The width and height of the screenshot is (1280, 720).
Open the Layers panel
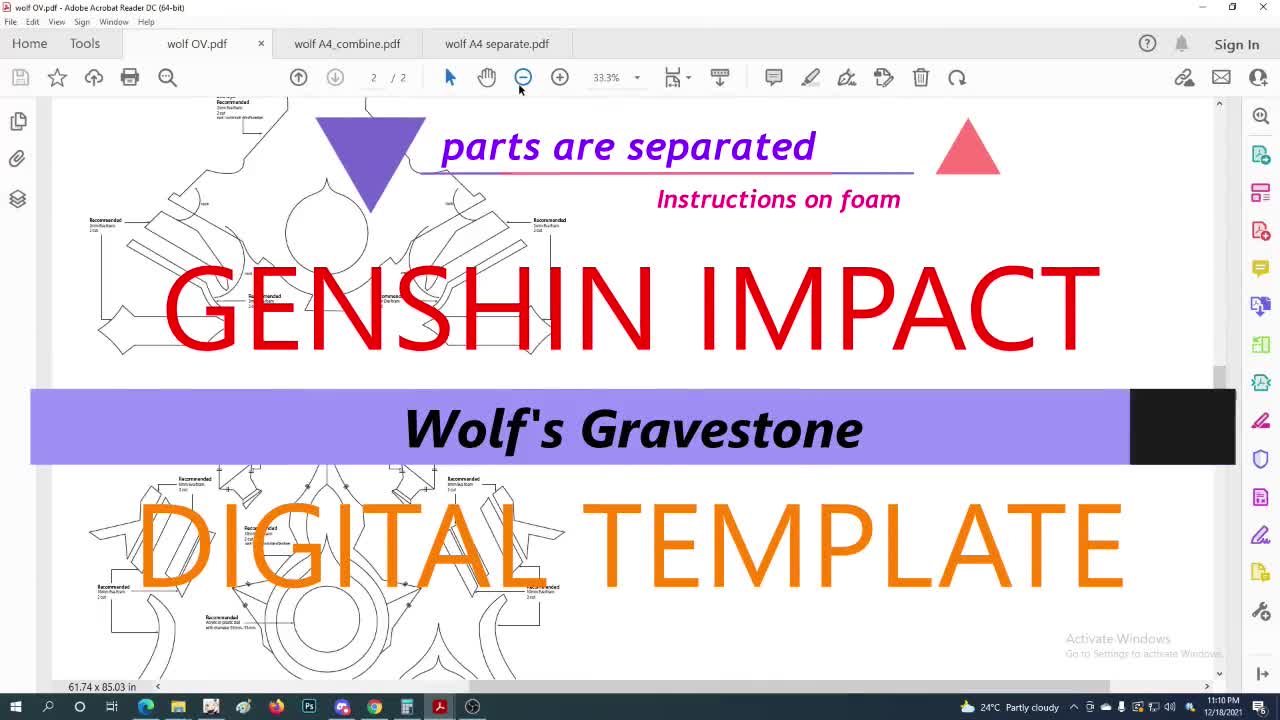point(18,199)
